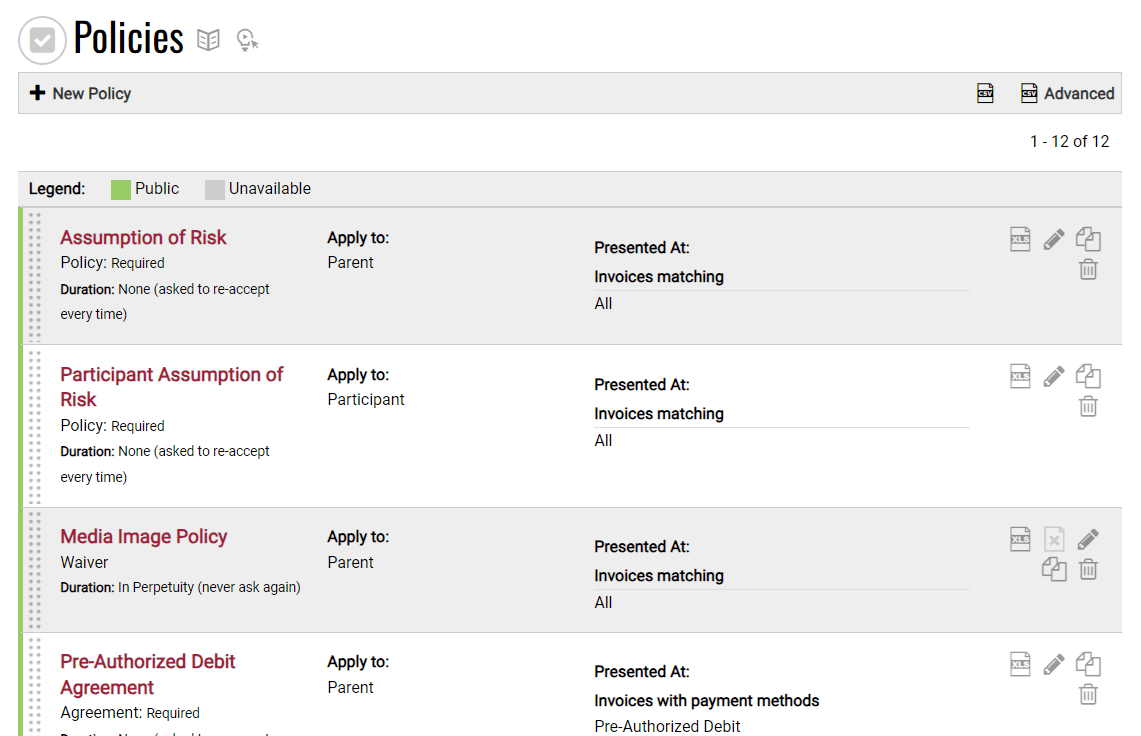
Task: Export the policy list with the CSV icon
Action: (x=985, y=93)
